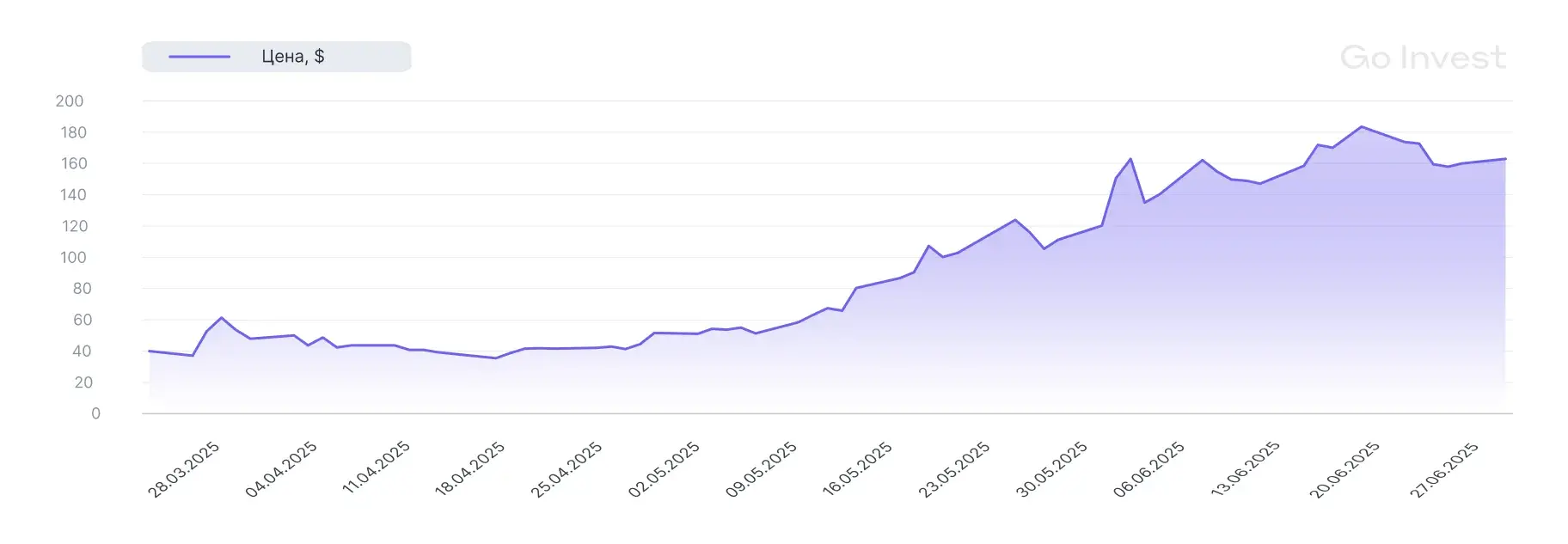Click the purple line sample in legend

tap(199, 57)
